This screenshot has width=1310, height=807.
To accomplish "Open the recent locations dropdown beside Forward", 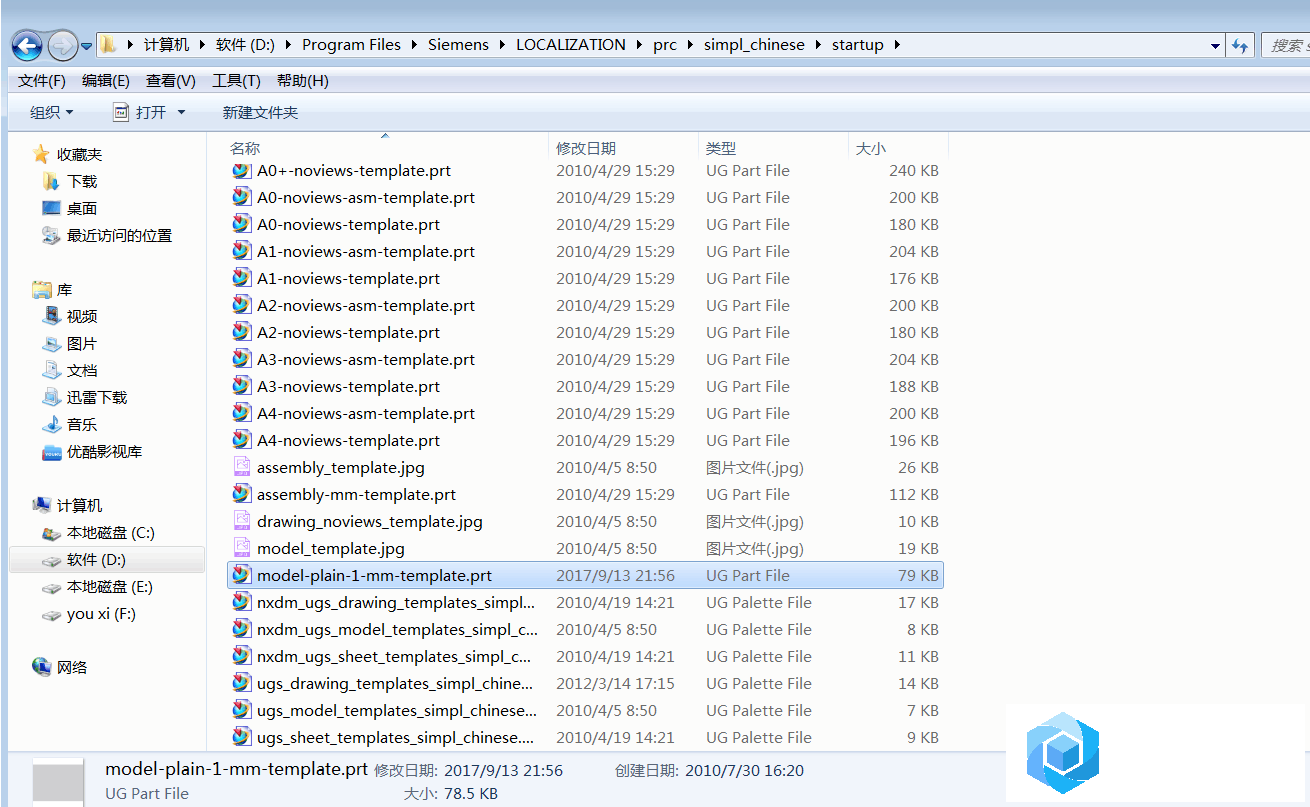I will 87,46.
